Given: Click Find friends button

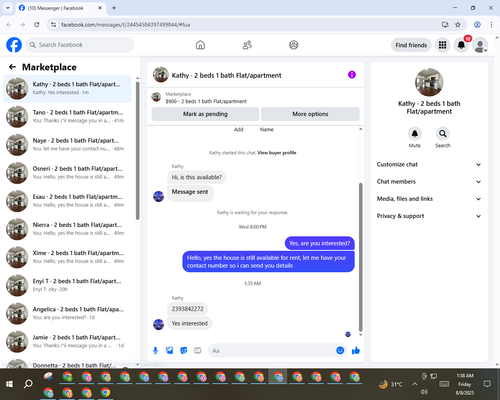Looking at the screenshot, I should (411, 45).
